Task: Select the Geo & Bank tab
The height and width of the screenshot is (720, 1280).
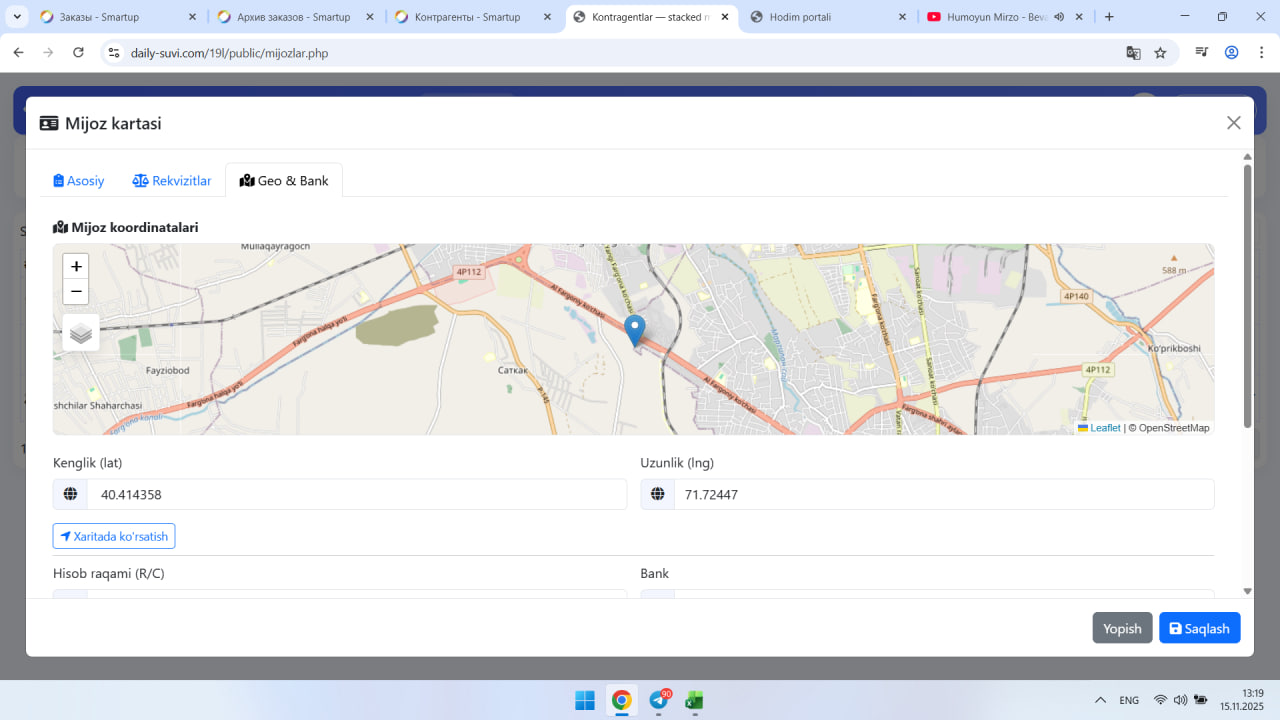Action: pos(284,181)
